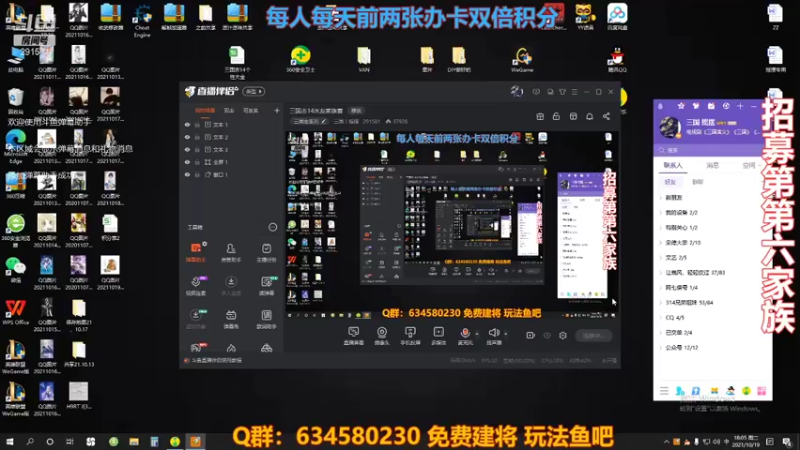Screen dimensions: 800x450
Task: Open taskbar search magnifier
Action: tap(30, 441)
